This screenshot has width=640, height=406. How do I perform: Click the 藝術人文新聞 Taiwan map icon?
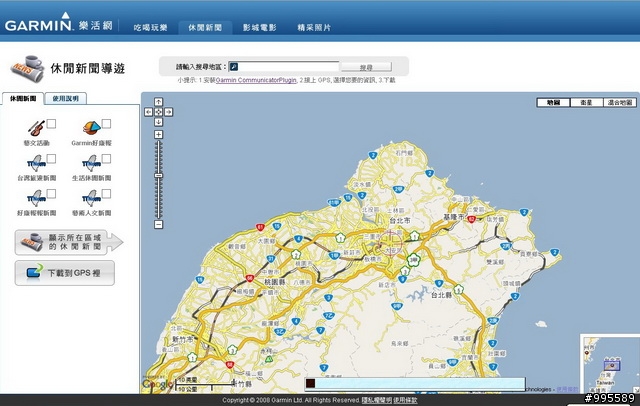[91, 198]
